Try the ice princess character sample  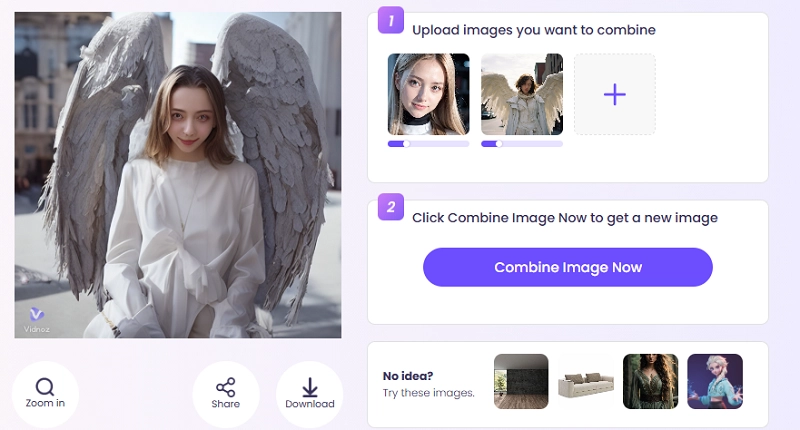(x=714, y=381)
